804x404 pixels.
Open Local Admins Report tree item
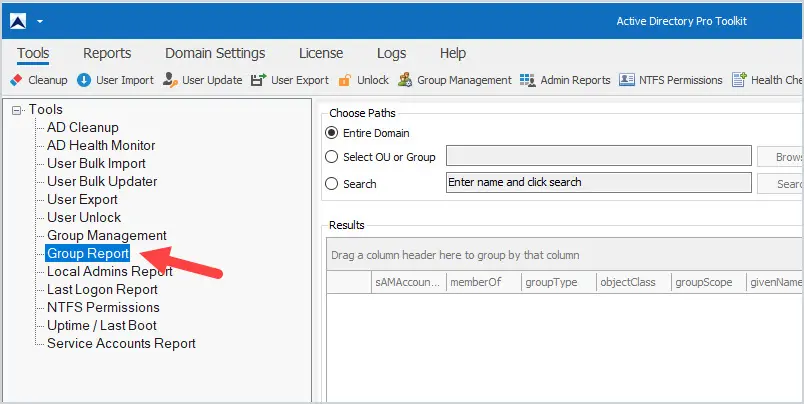(110, 271)
